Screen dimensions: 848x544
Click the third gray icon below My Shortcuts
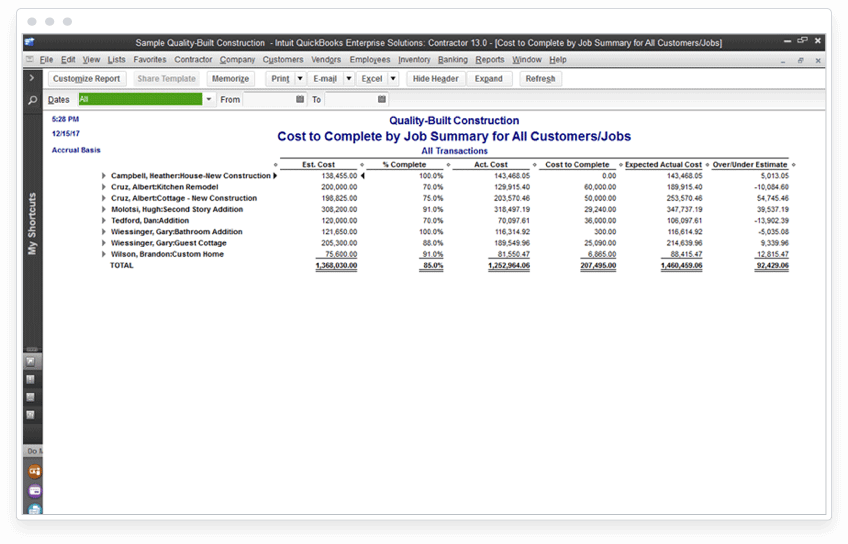31,397
